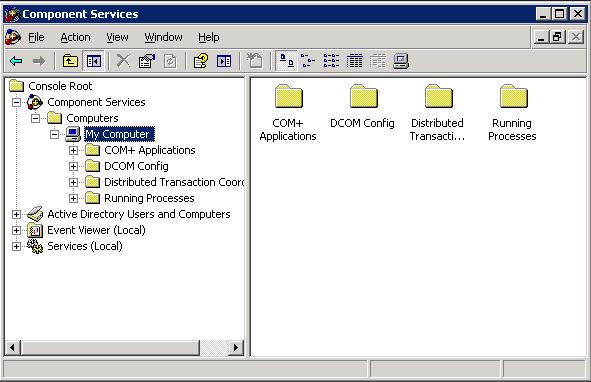
Task: Click the right scroll arrow in tree pane
Action: pyautogui.click(x=236, y=347)
